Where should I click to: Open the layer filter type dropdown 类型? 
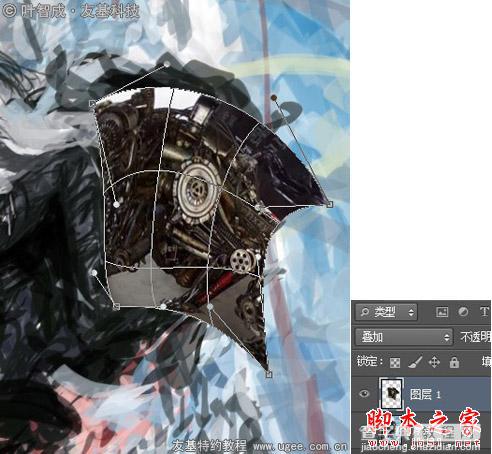(x=386, y=312)
